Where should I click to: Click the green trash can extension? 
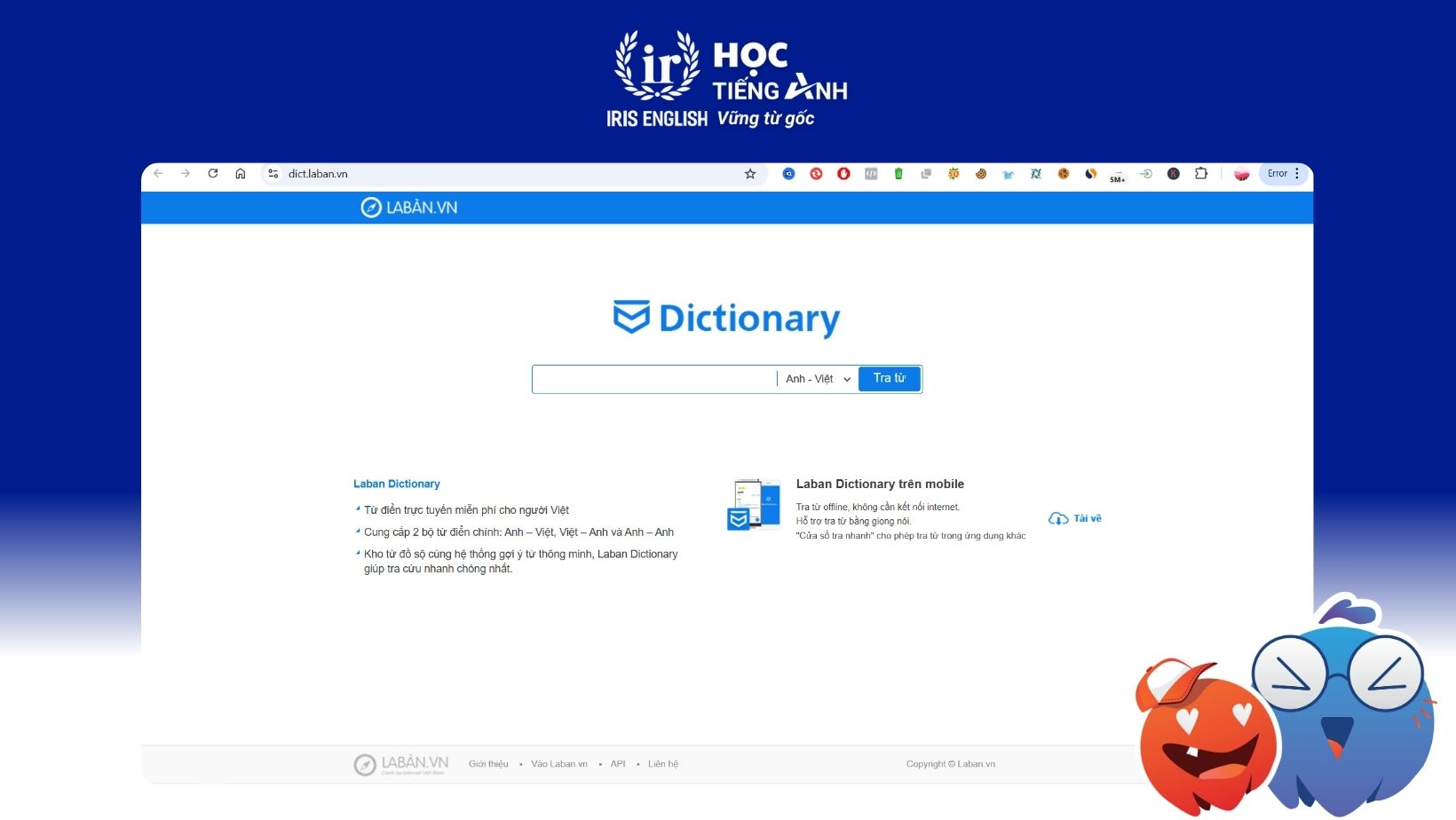[x=898, y=174]
